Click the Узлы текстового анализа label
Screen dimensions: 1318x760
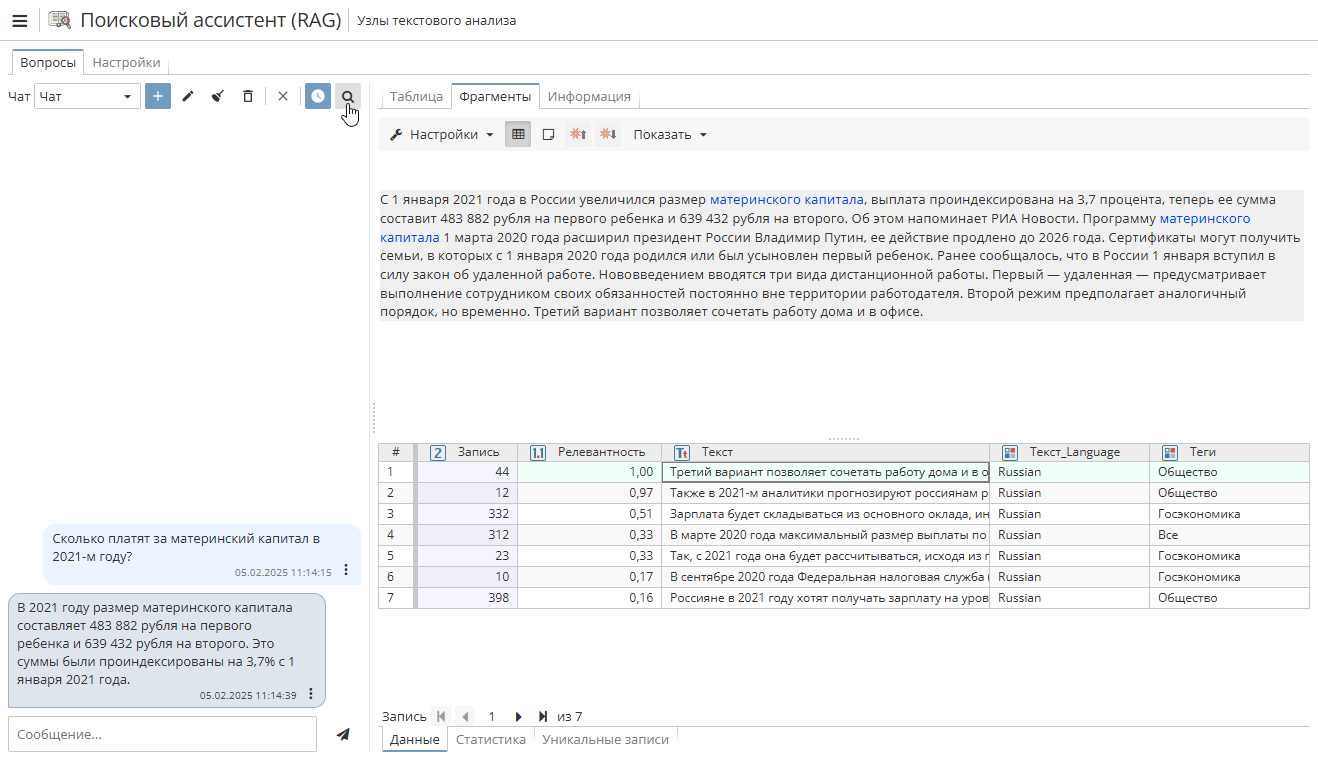[x=437, y=20]
